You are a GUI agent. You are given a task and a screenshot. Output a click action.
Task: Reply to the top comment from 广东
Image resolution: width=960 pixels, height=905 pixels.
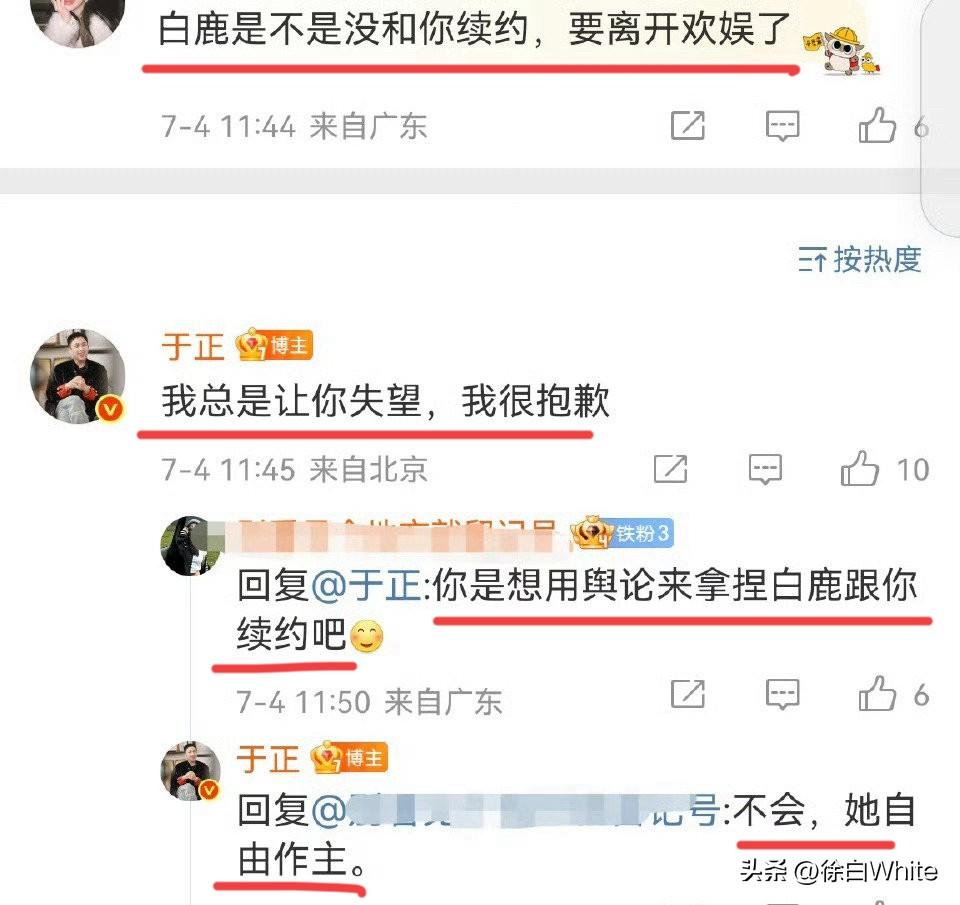tap(782, 126)
